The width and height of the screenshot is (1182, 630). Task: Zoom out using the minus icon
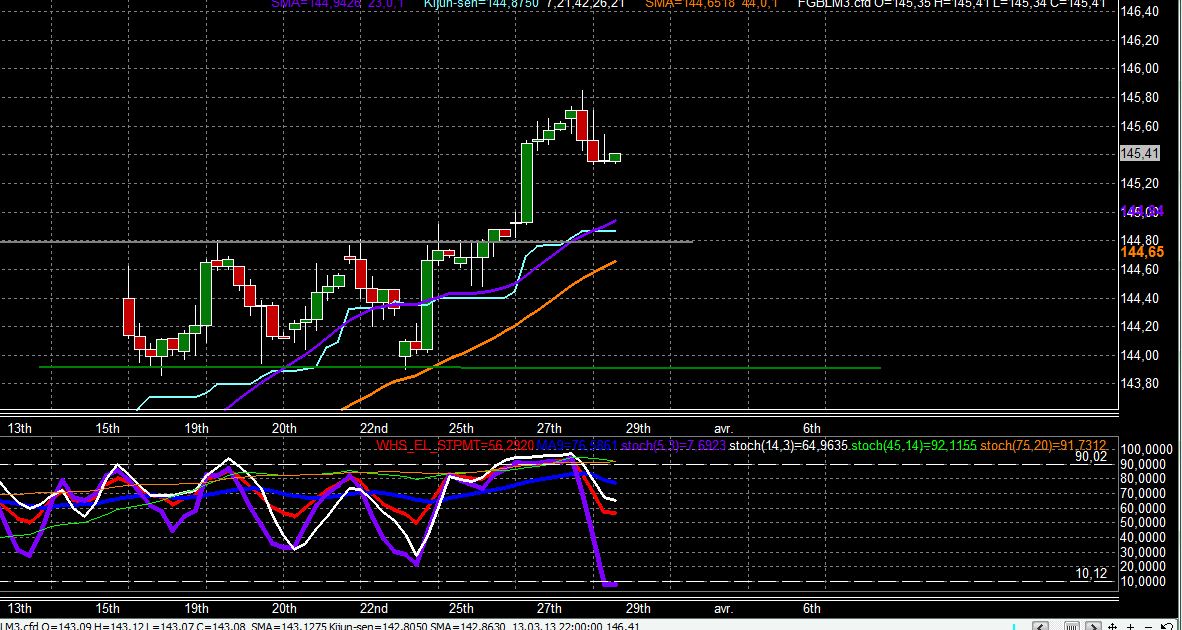point(1148,627)
